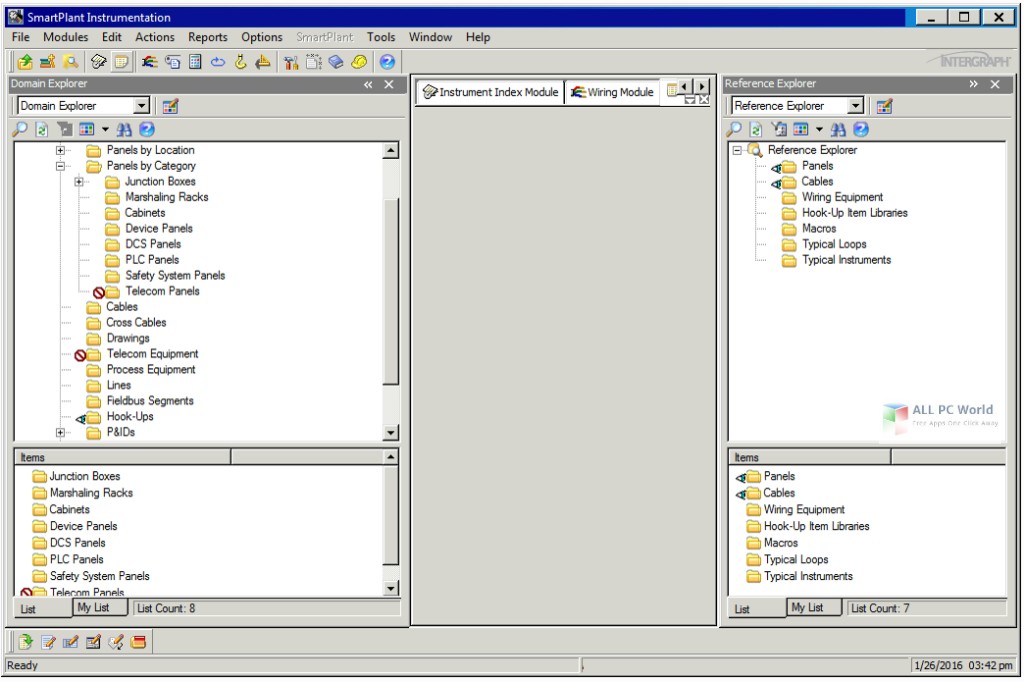Viewport: 1024px width, 682px height.
Task: Open the view style dropdown arrow in Reference Explorer
Action: (818, 128)
